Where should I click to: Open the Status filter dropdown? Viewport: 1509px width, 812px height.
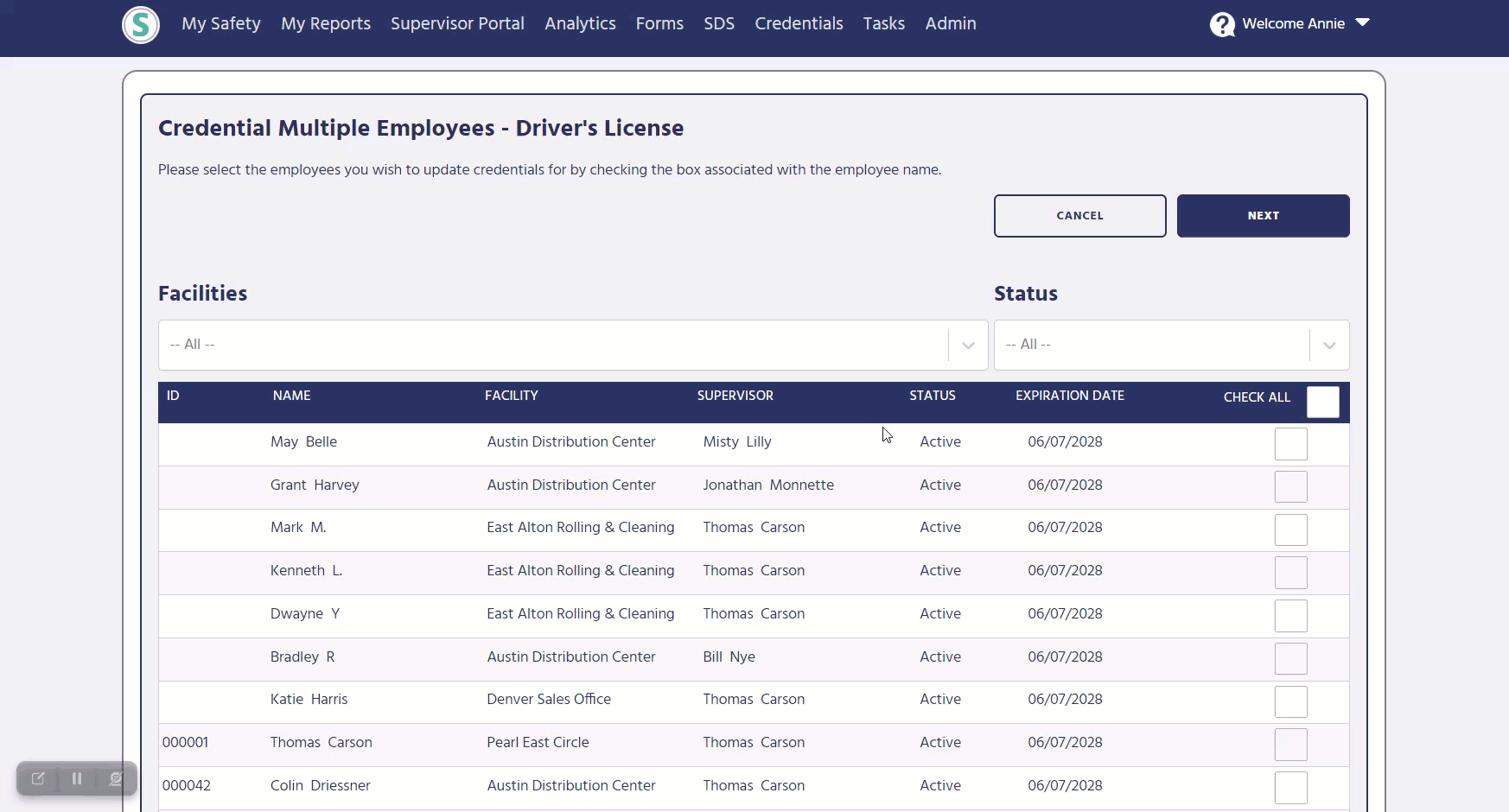(x=1328, y=345)
